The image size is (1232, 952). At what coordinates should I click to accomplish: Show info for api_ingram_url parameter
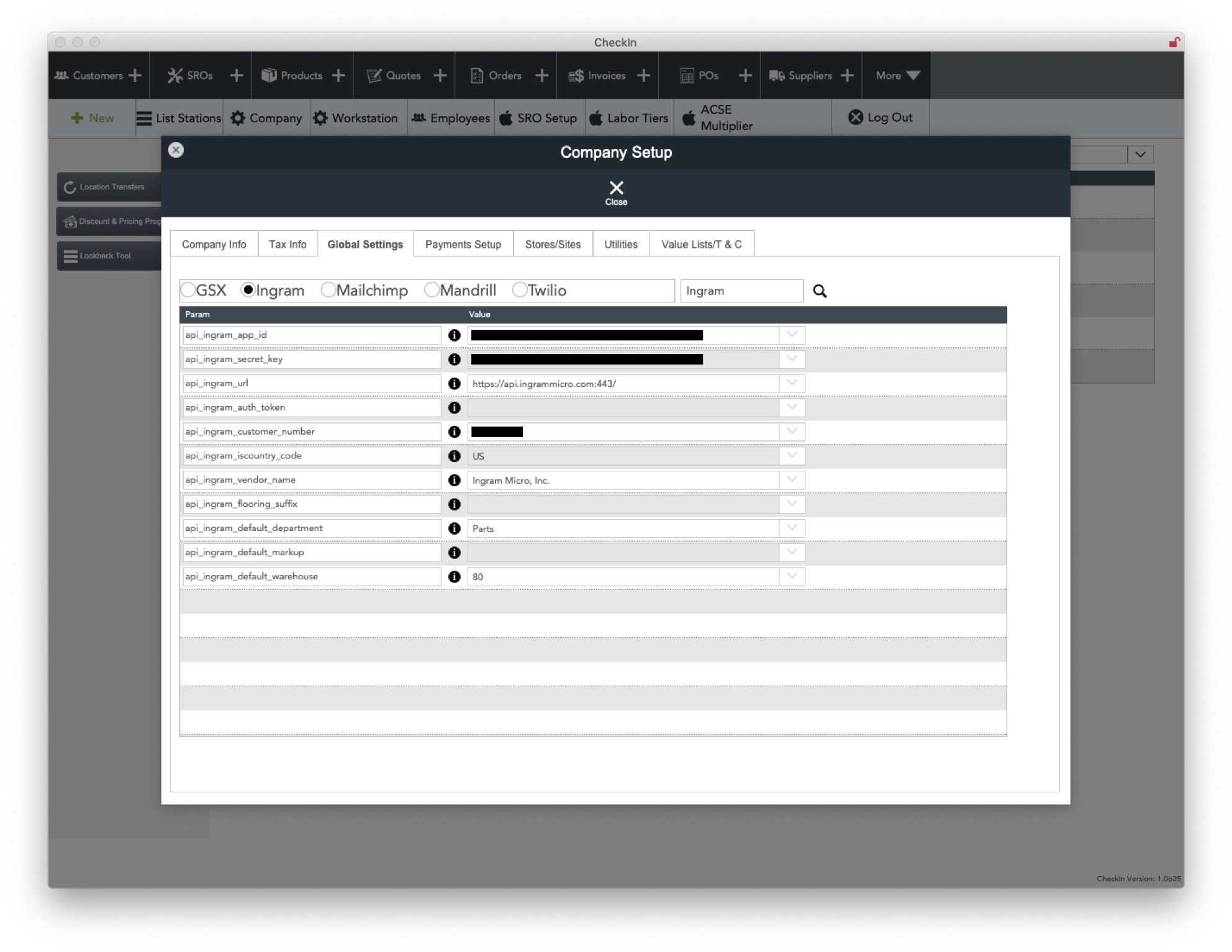tap(454, 384)
